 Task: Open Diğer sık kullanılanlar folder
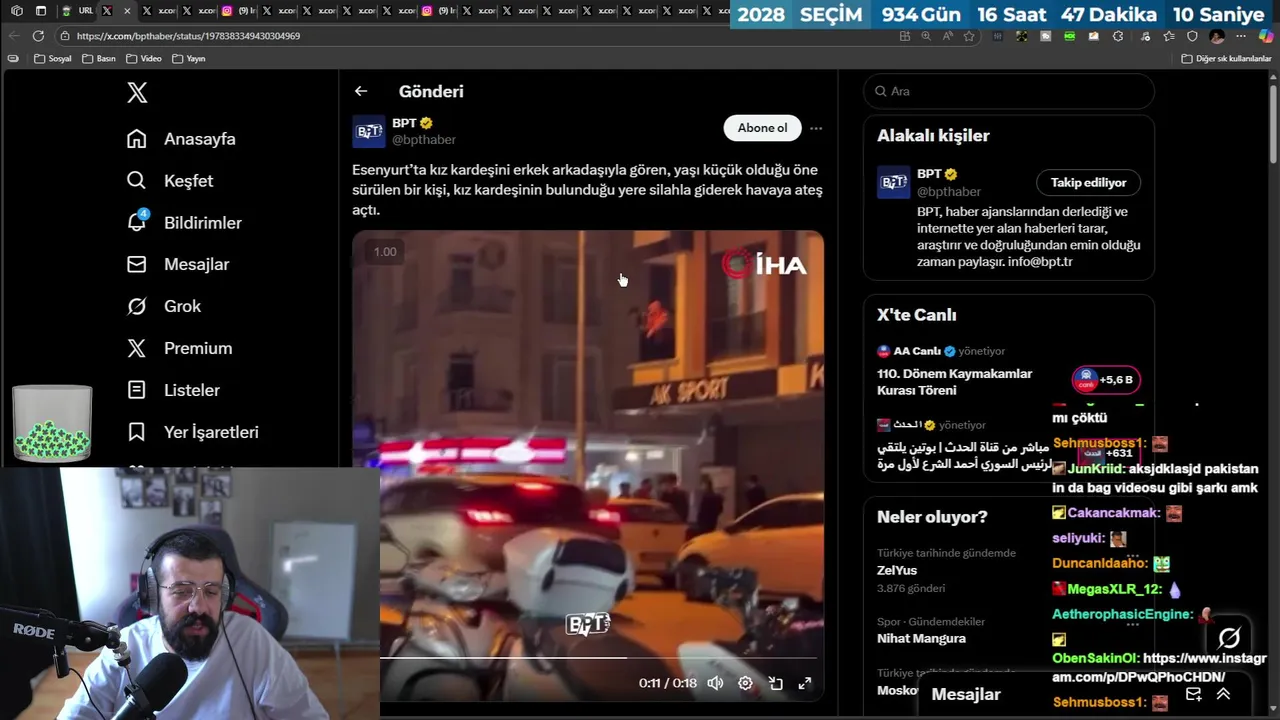(x=1226, y=59)
